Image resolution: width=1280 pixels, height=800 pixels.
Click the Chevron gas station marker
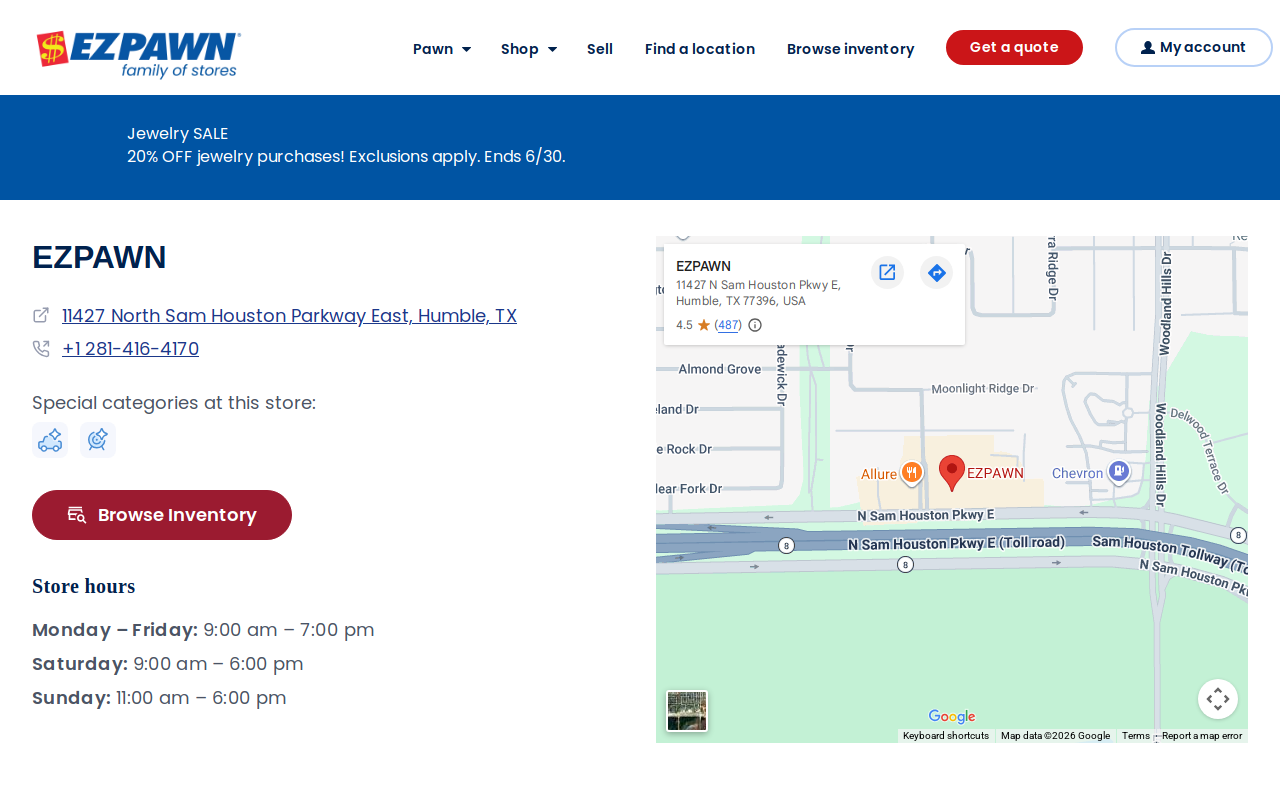[x=1119, y=472]
